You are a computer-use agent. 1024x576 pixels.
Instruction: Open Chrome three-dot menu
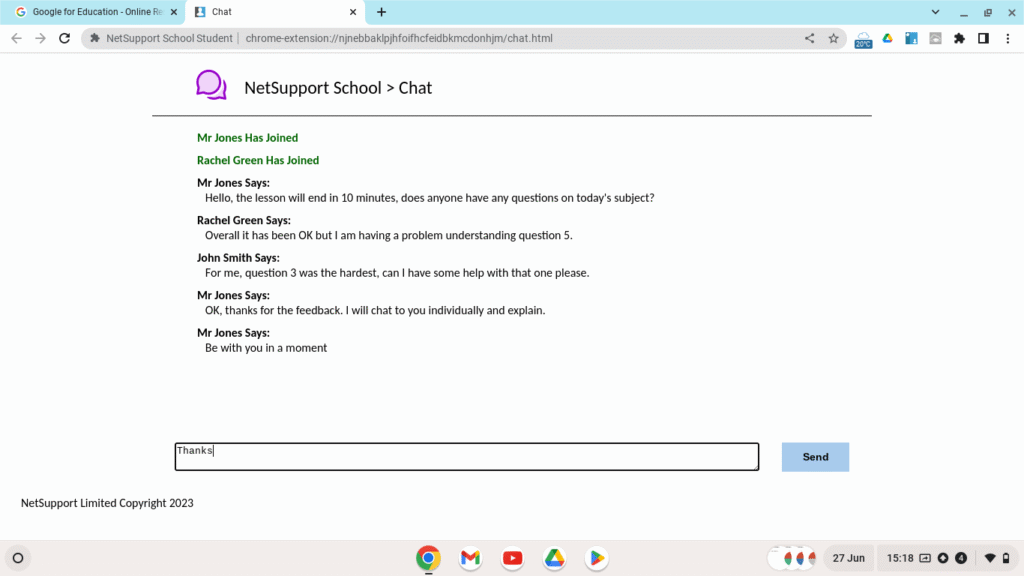1008,39
